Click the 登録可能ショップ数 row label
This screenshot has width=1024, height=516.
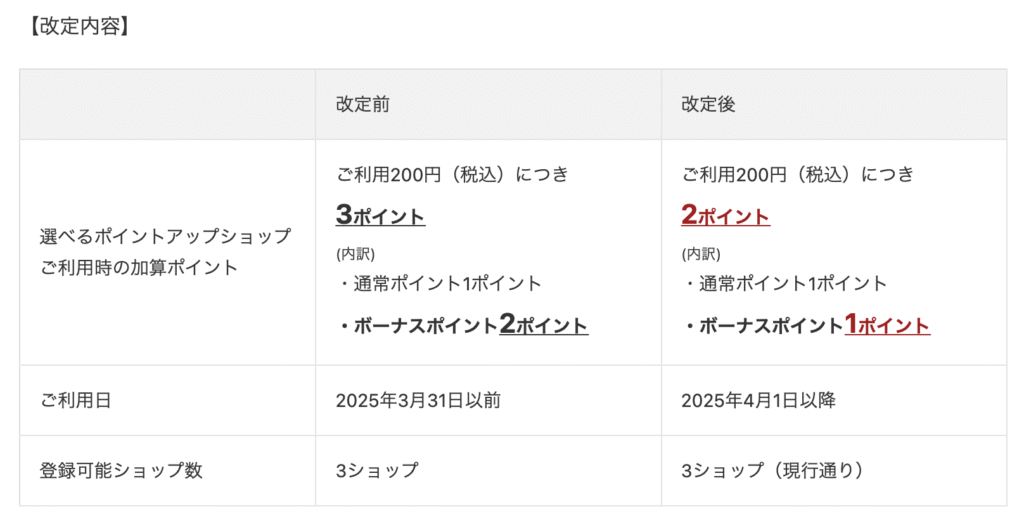point(121,471)
